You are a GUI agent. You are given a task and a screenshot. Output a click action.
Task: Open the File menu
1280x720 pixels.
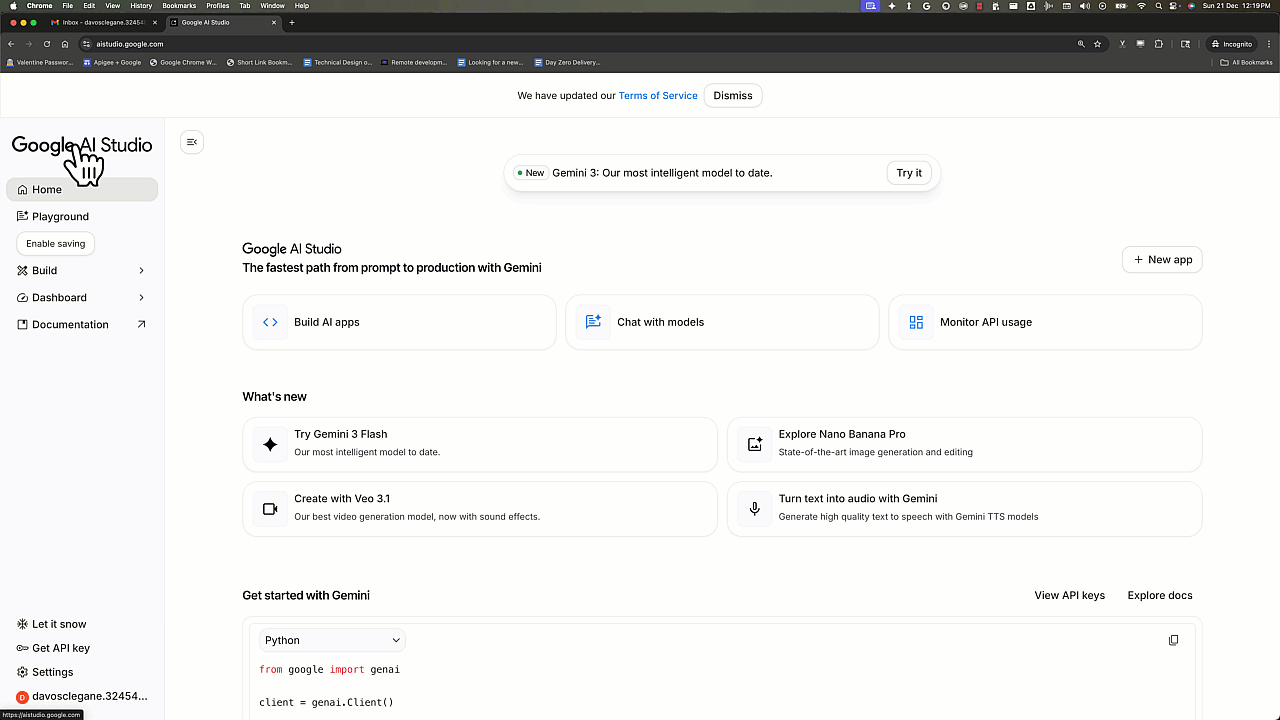tap(68, 6)
